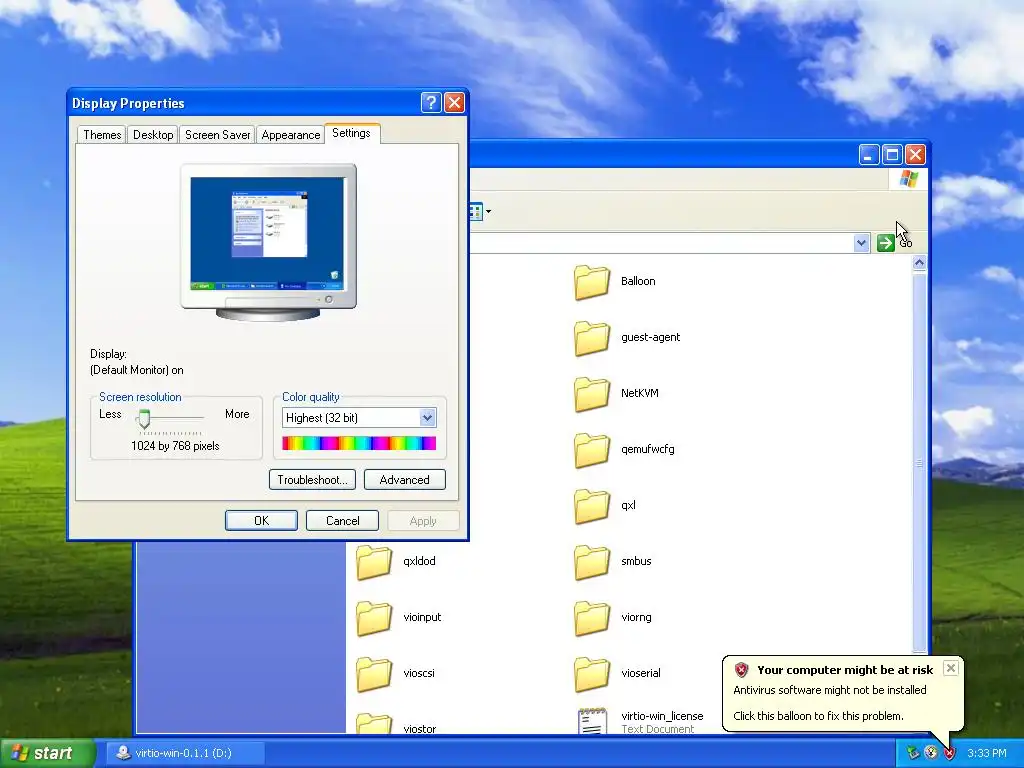Click the middle system tray icon
Viewport: 1024px width, 768px height.
[x=931, y=753]
